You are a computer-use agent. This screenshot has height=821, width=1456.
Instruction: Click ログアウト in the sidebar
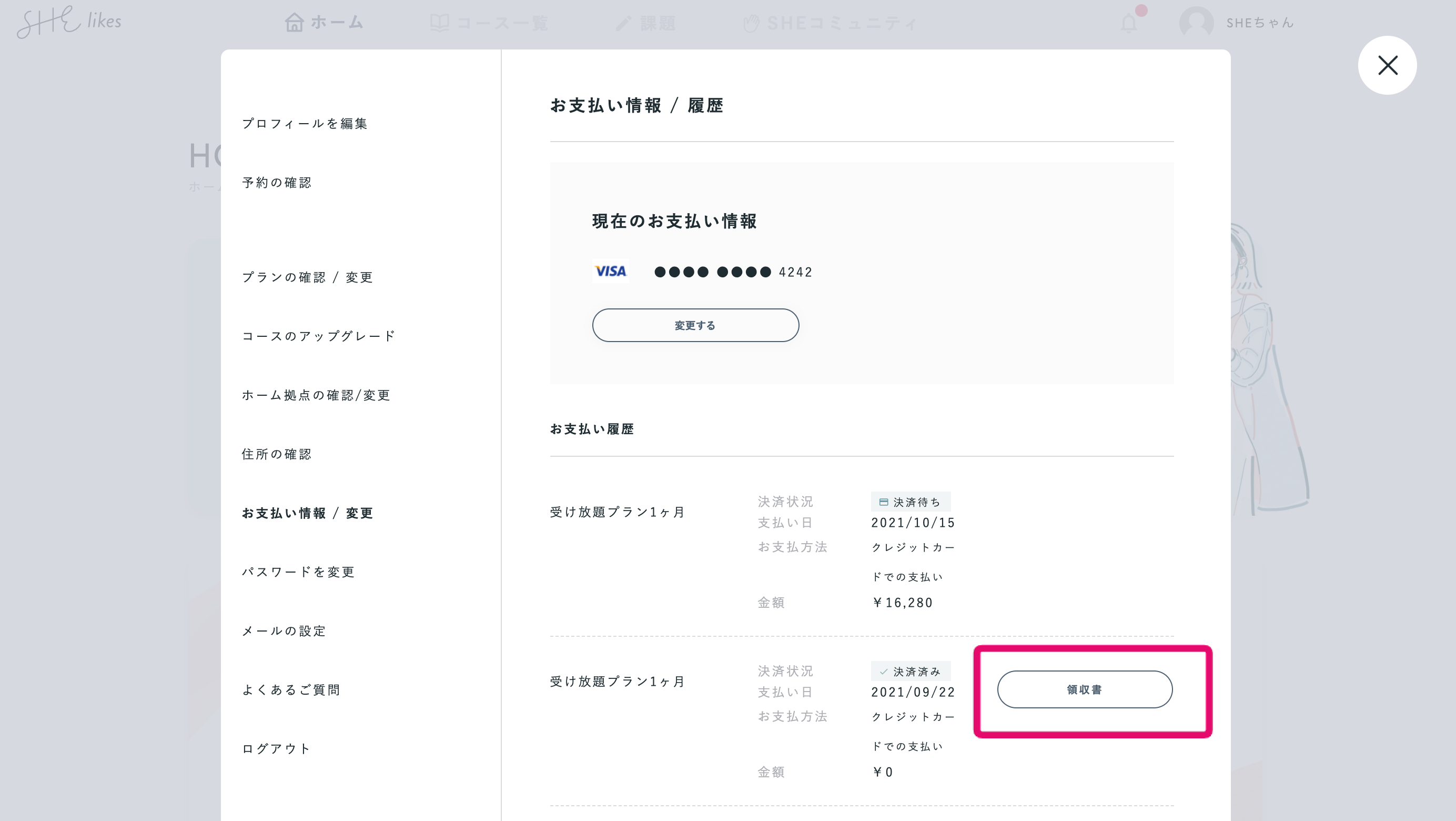pyautogui.click(x=276, y=748)
